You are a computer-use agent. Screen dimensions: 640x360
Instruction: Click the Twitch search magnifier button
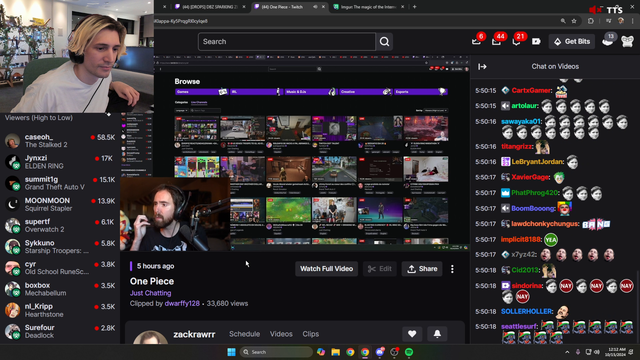pos(384,42)
